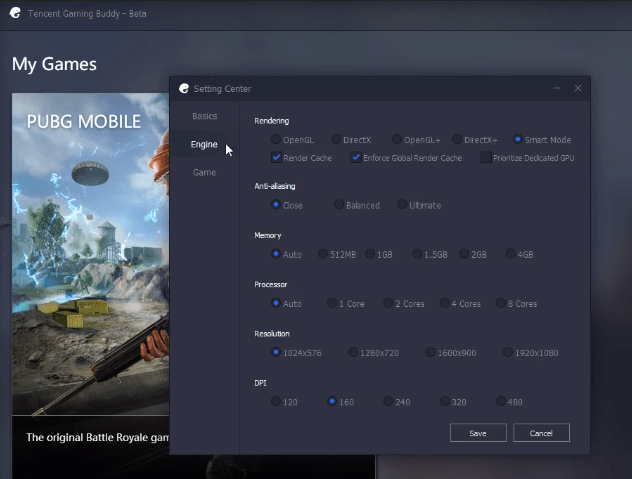The image size is (632, 479).
Task: Click the Resolution section label
Action: click(x=272, y=334)
